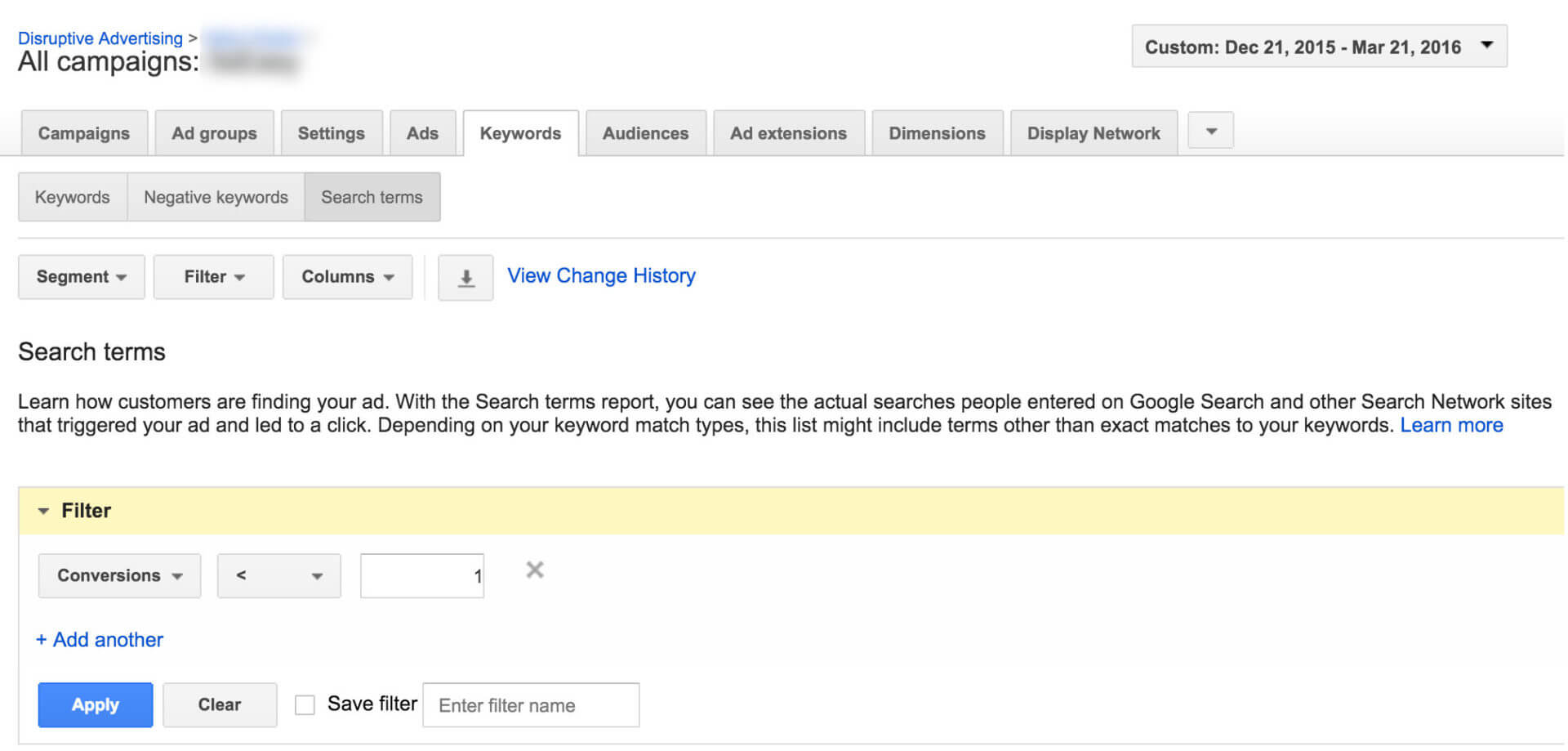The width and height of the screenshot is (1568, 751).
Task: Open the Display Network tab
Action: pyautogui.click(x=1093, y=132)
